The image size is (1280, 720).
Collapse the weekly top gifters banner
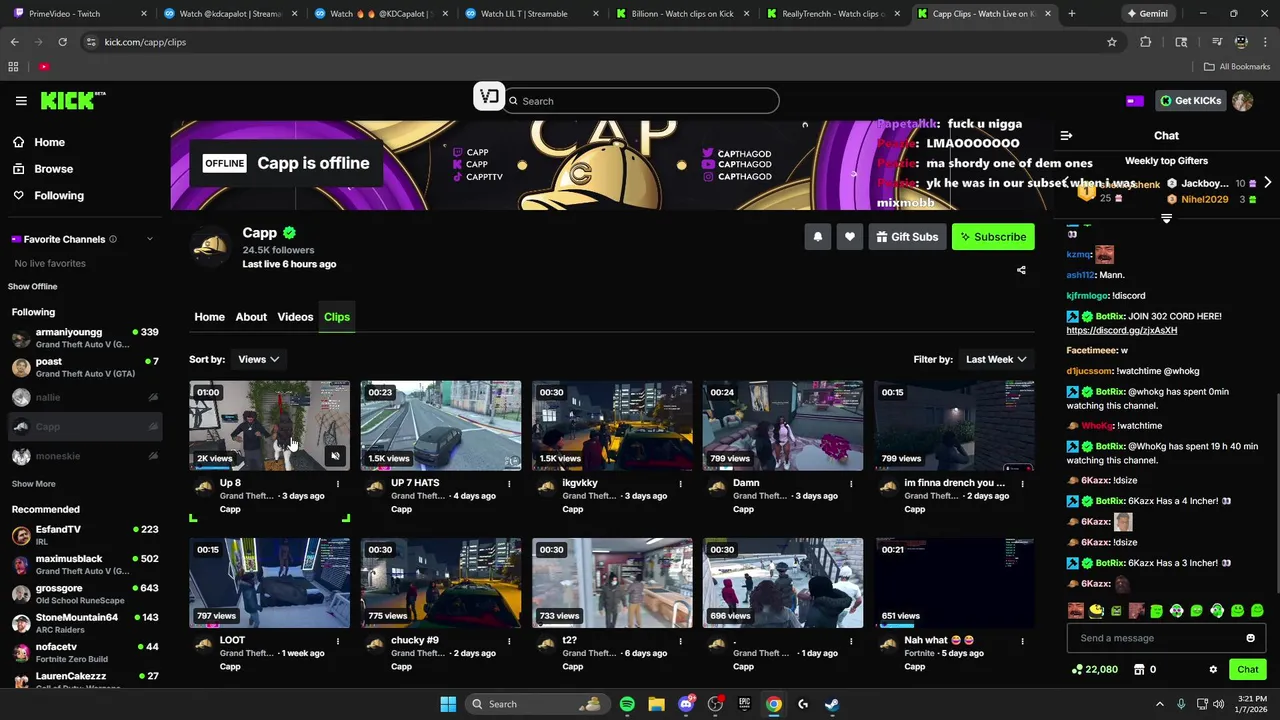[1166, 218]
